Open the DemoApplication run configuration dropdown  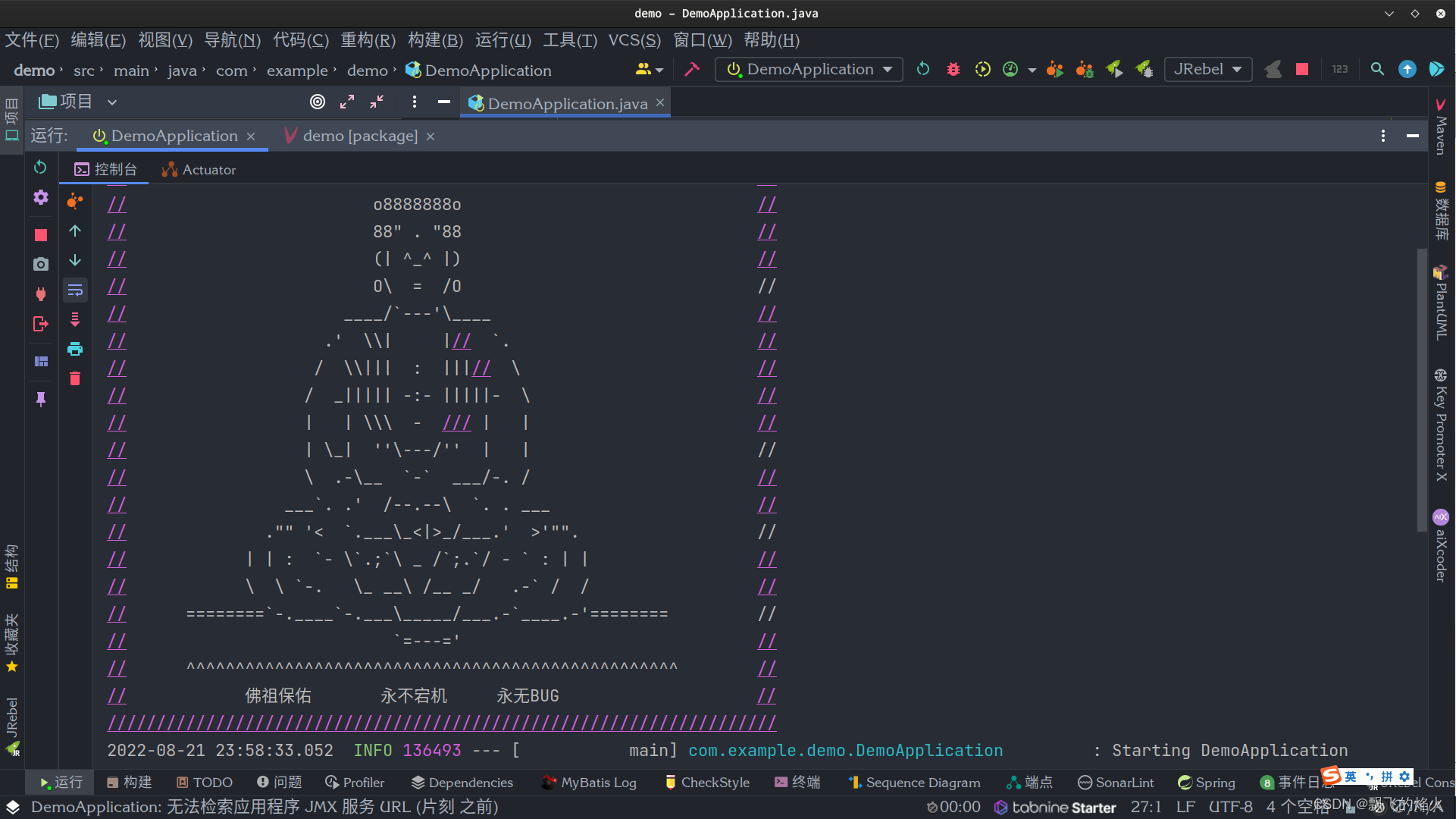pos(809,69)
